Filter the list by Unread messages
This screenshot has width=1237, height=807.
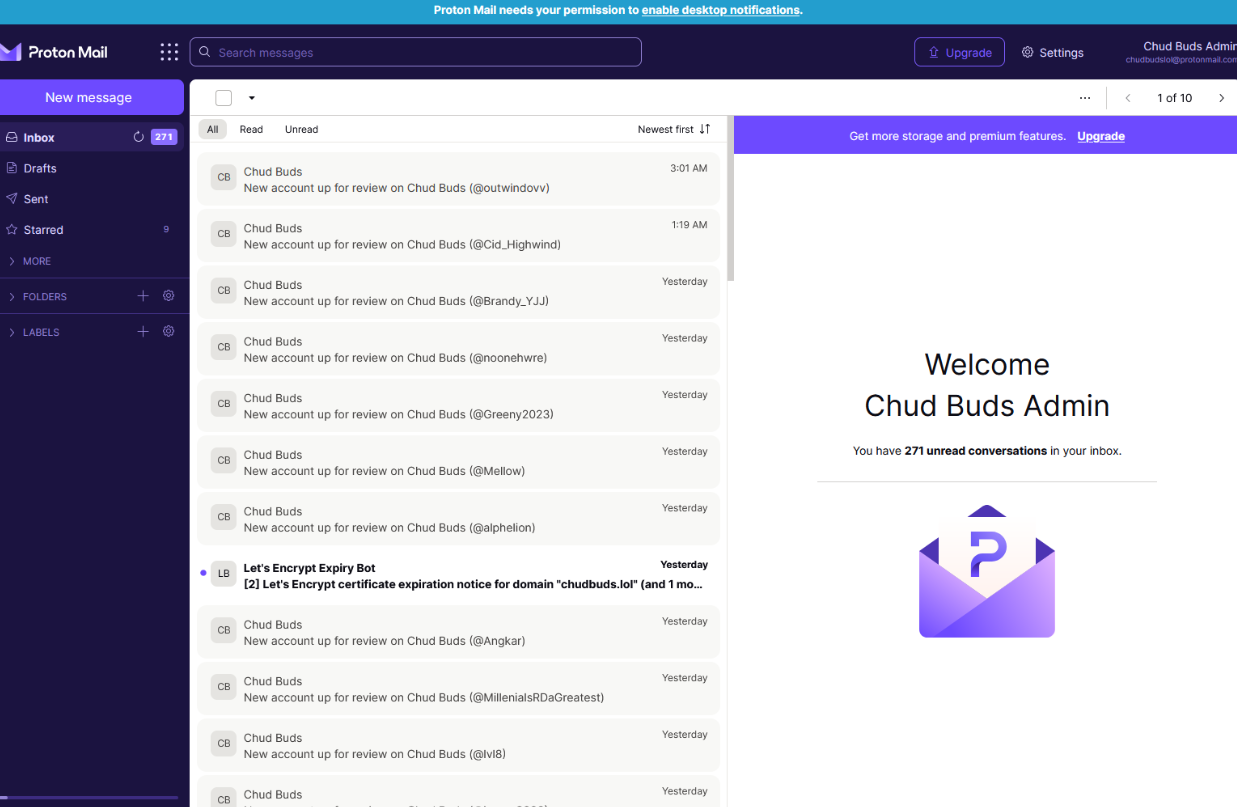click(301, 129)
